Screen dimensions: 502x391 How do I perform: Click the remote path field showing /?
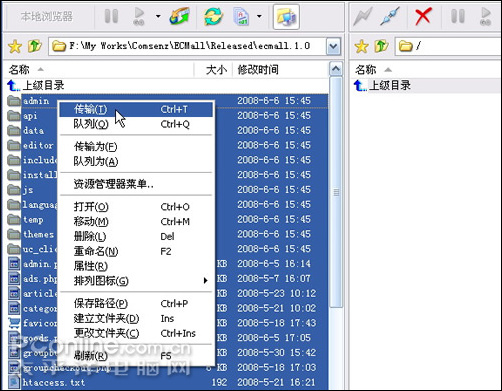[x=448, y=46]
